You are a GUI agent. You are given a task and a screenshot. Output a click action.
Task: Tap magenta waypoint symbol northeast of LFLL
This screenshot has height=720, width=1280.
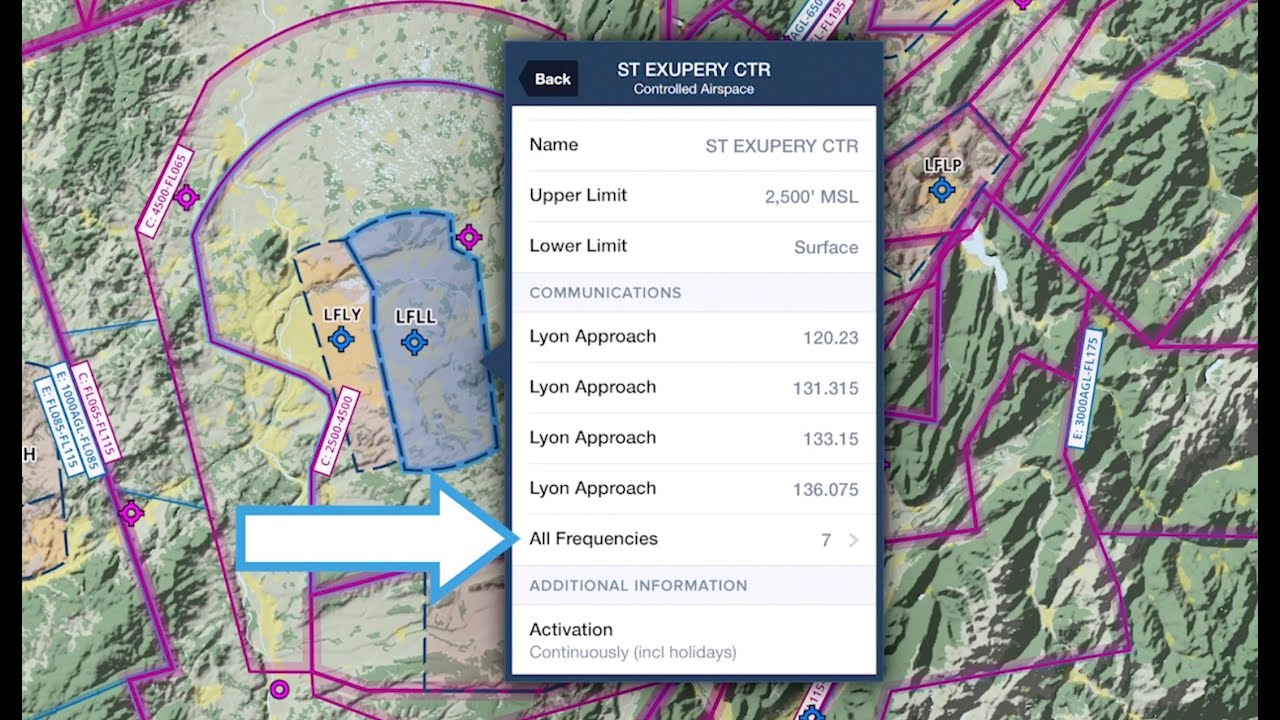tap(469, 237)
